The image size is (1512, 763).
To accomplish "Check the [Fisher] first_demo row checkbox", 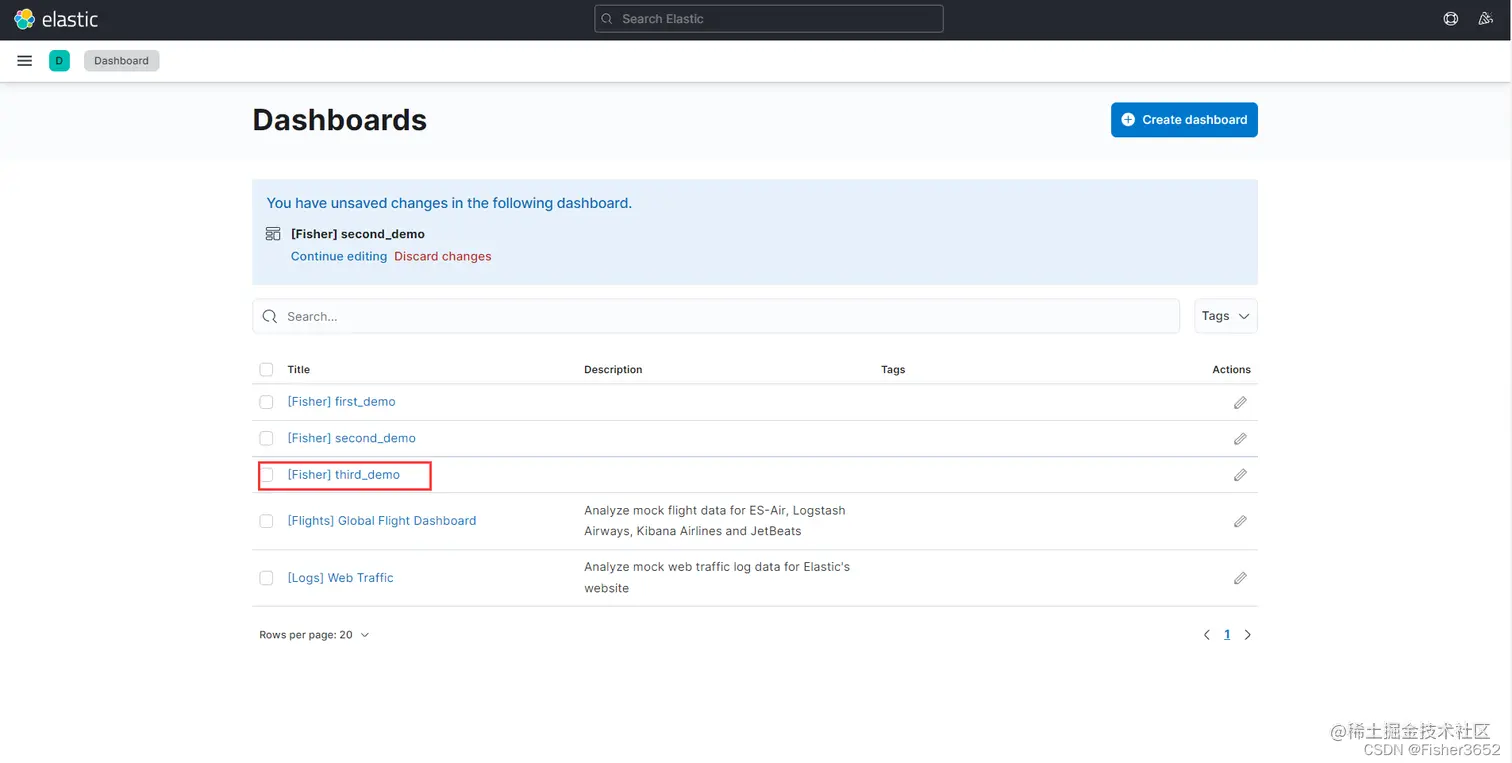I will click(x=266, y=402).
